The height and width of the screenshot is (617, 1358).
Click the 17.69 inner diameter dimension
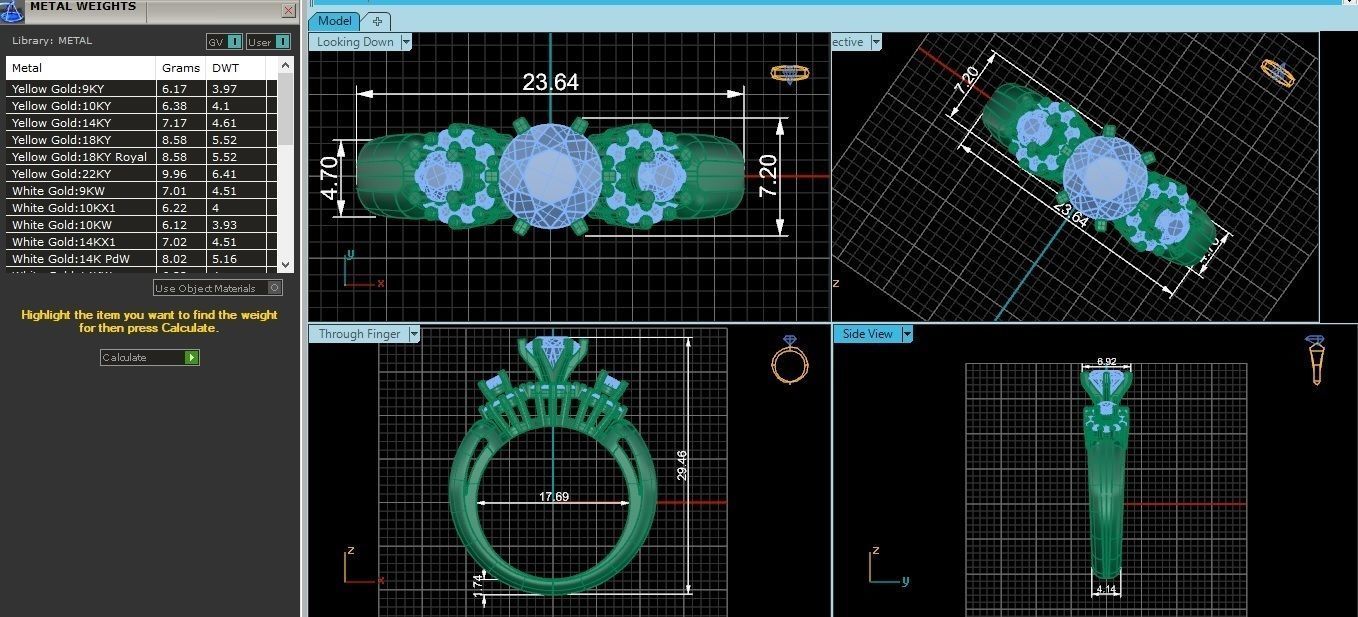pyautogui.click(x=554, y=496)
